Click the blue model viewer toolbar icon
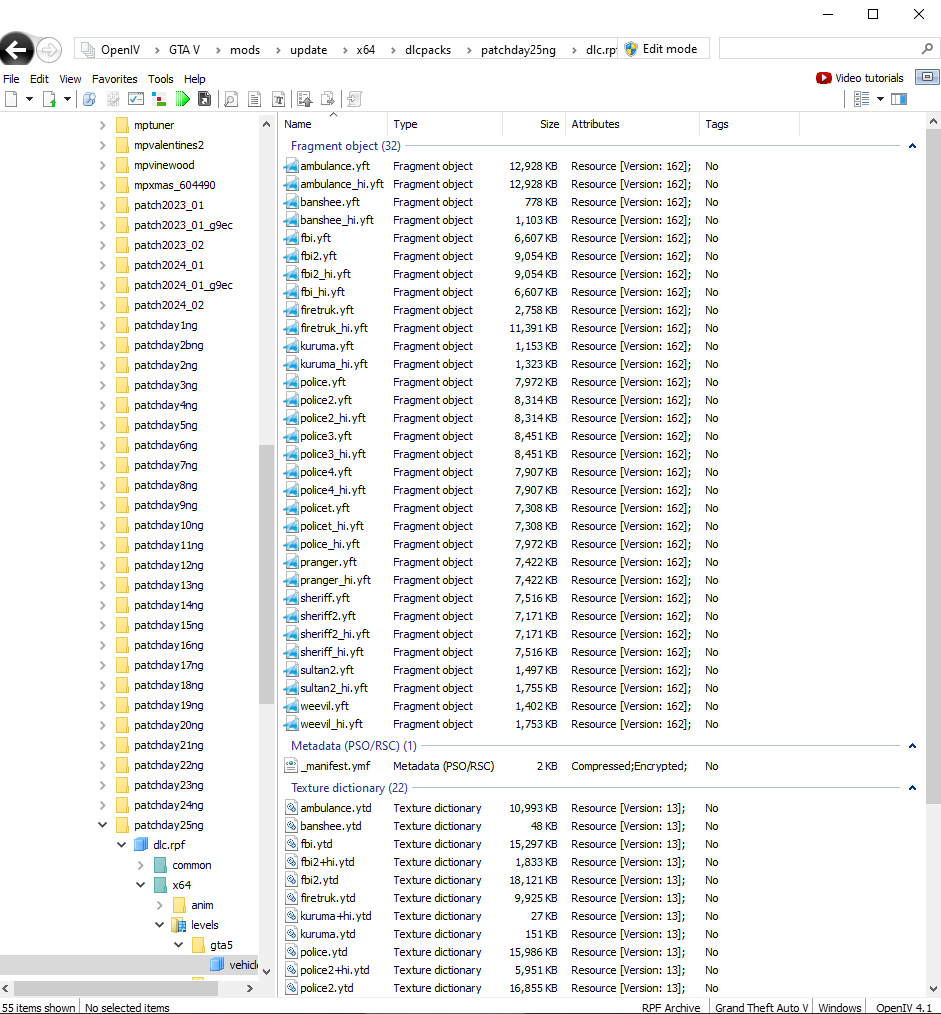The image size is (941, 1014). 89,99
